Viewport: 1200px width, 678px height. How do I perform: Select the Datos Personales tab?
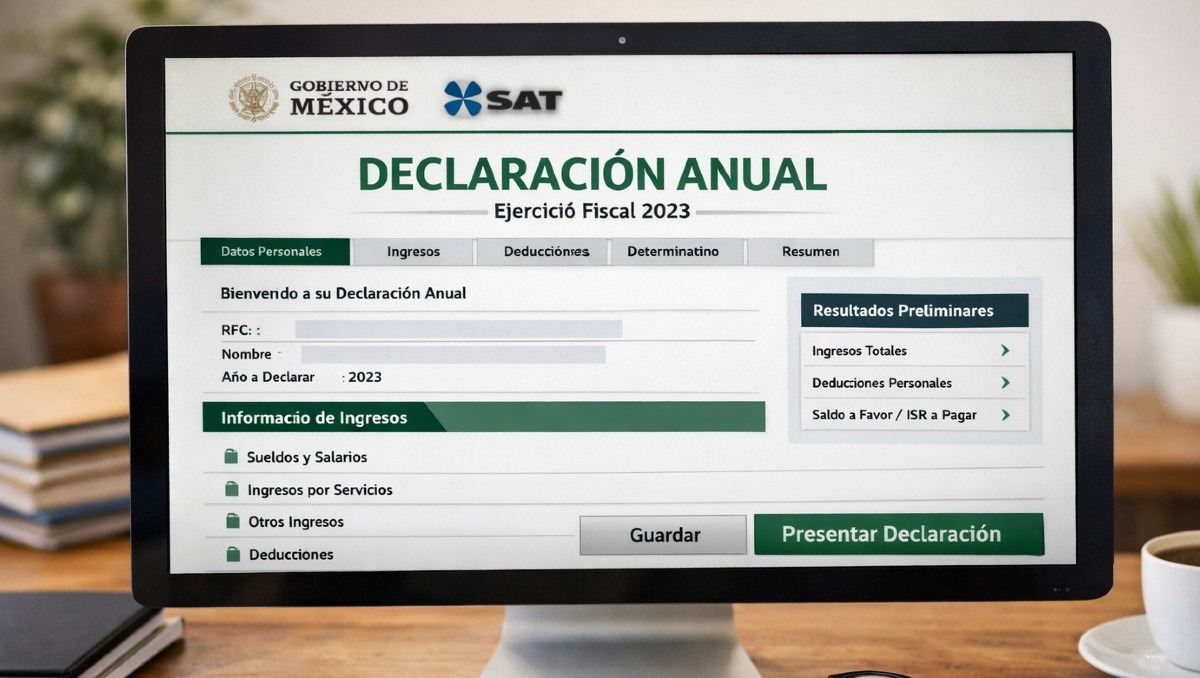point(274,251)
